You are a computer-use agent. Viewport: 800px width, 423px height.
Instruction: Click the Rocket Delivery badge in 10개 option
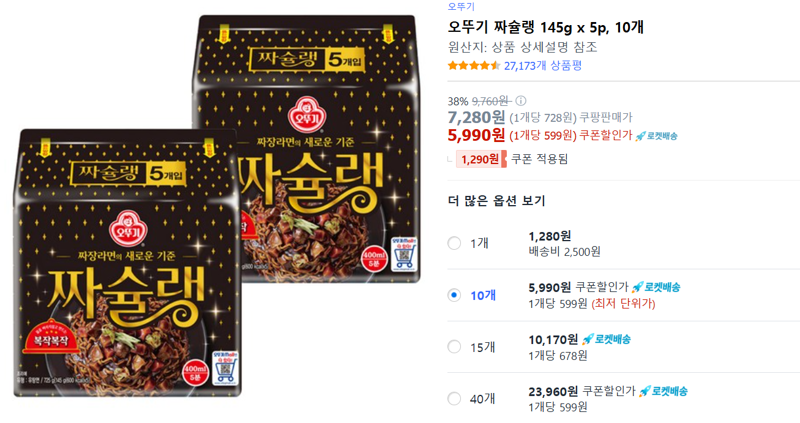click(656, 287)
